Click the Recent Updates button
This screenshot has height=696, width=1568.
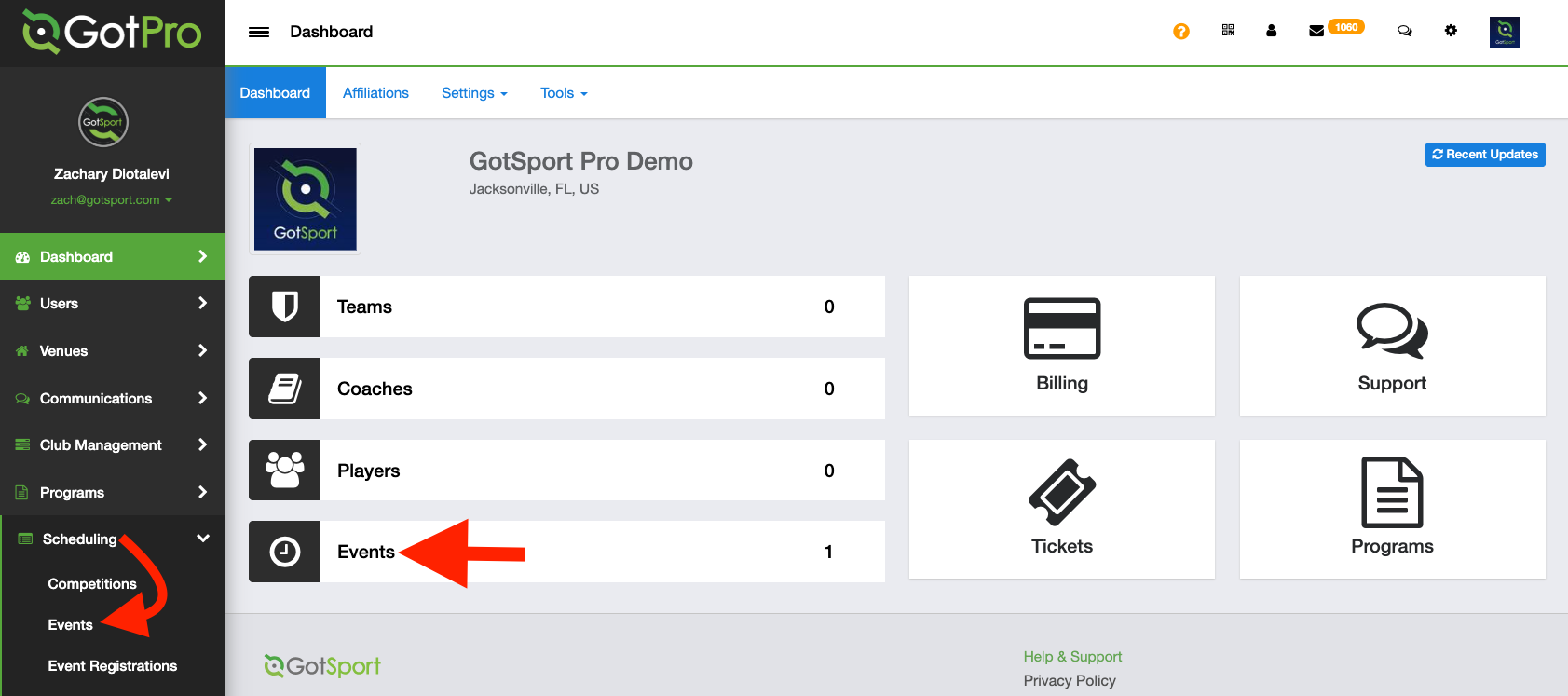click(1484, 155)
